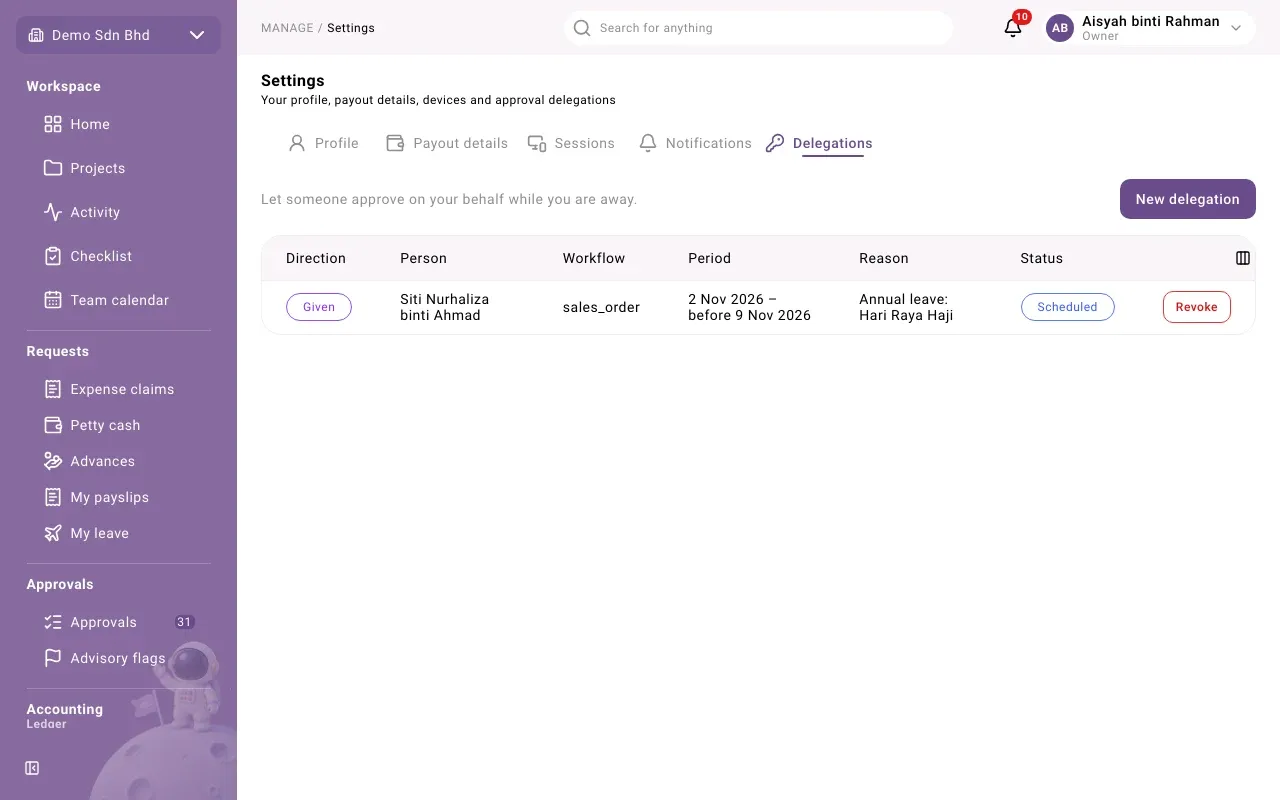Click the Advisory flags flag icon
Viewport: 1280px width, 800px height.
point(53,658)
